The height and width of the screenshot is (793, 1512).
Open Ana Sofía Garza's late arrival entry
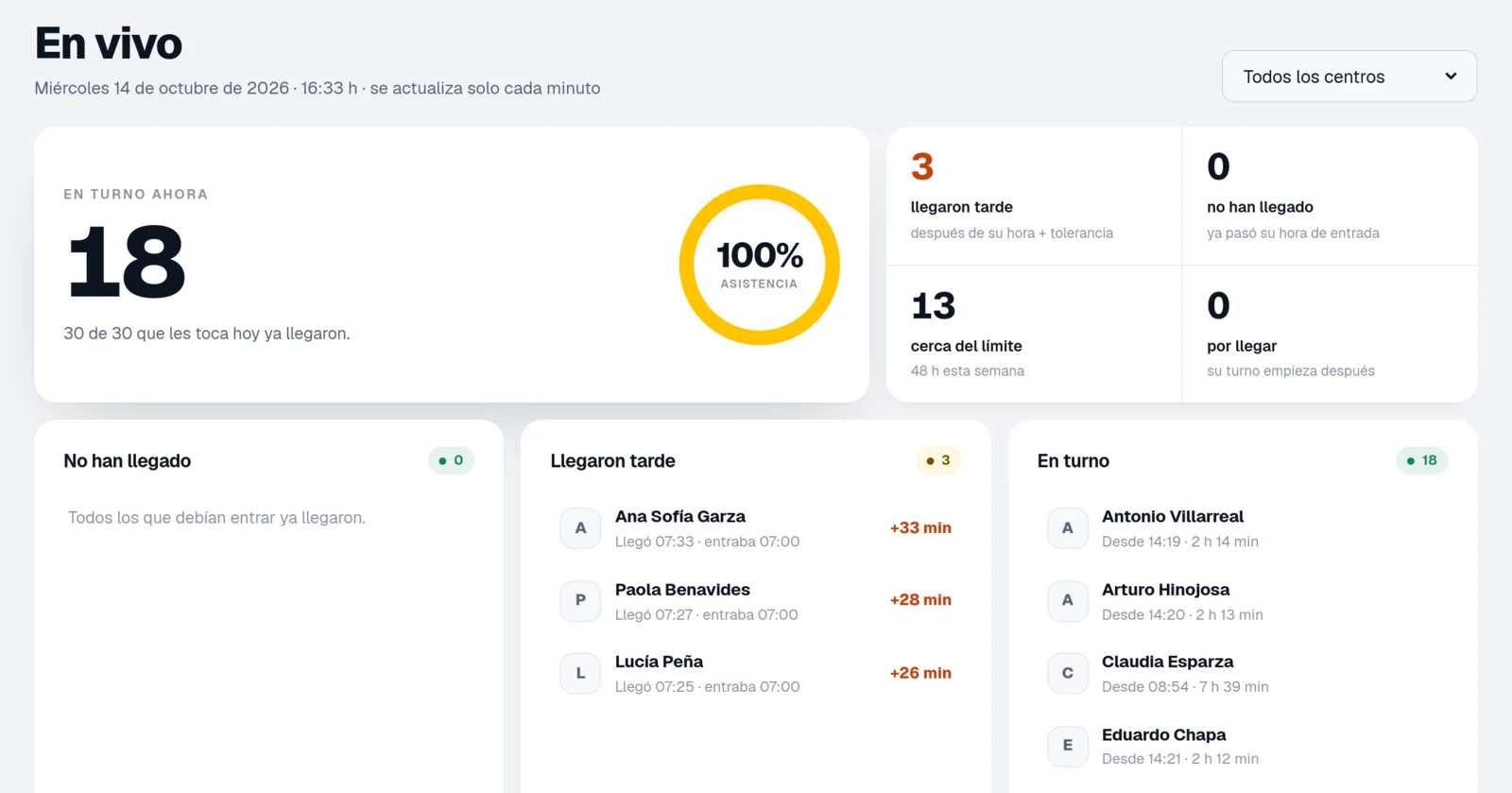tap(756, 528)
